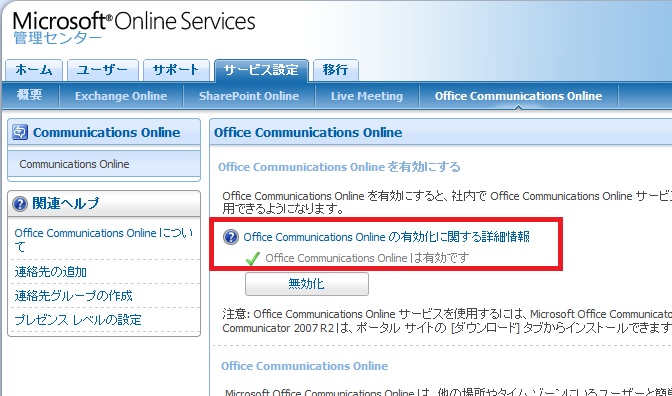Open the ホーム tab
The width and height of the screenshot is (672, 396).
click(x=34, y=70)
